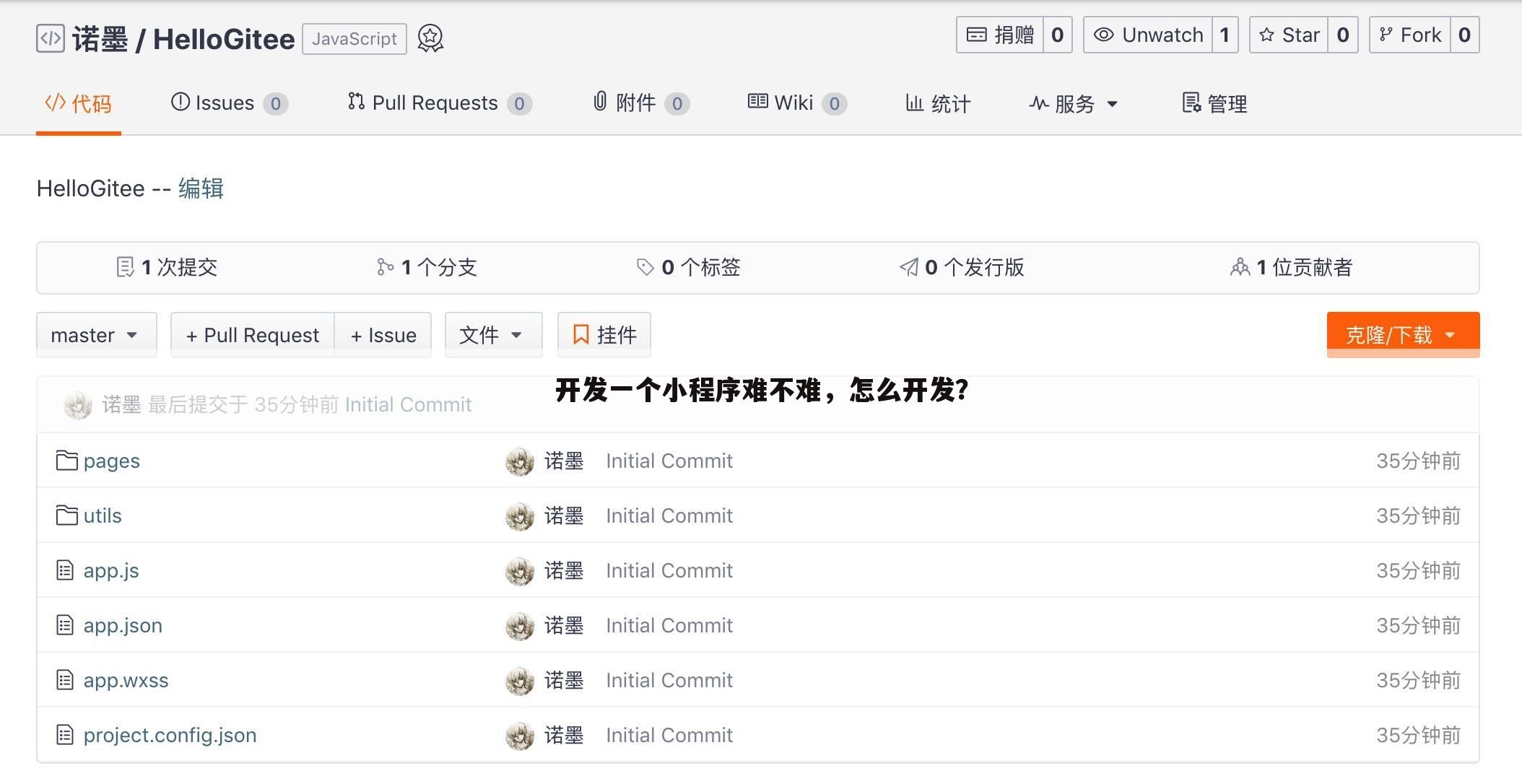The height and width of the screenshot is (784, 1522).
Task: Select the 代码 code tab
Action: [x=78, y=103]
